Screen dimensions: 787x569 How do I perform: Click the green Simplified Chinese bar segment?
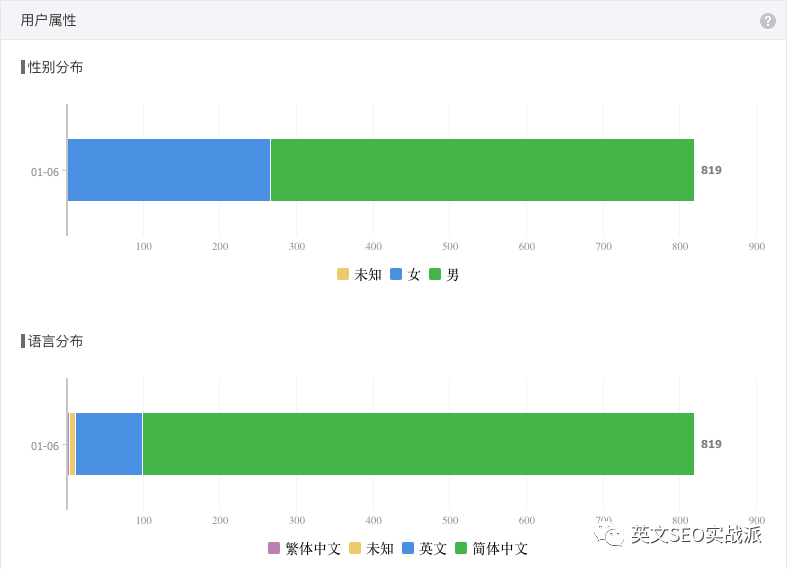tap(419, 444)
